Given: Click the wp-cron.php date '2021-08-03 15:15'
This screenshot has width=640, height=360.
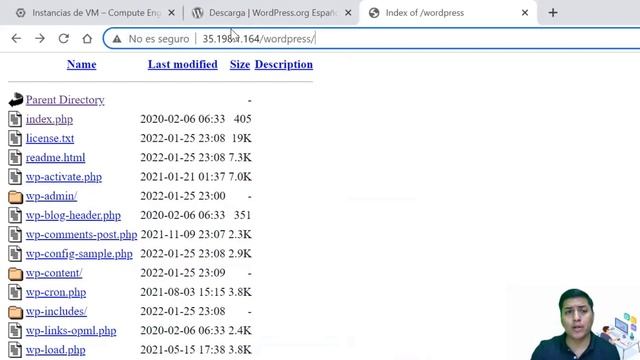Looking at the screenshot, I should tap(182, 292).
